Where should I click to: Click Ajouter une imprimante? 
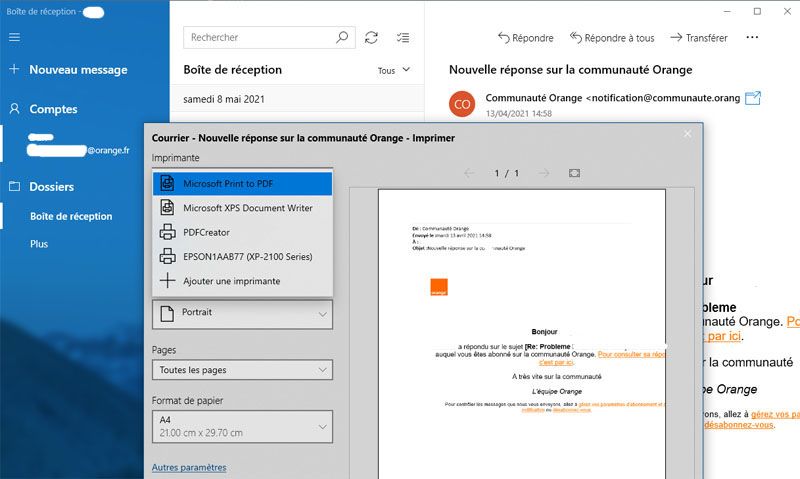242,281
